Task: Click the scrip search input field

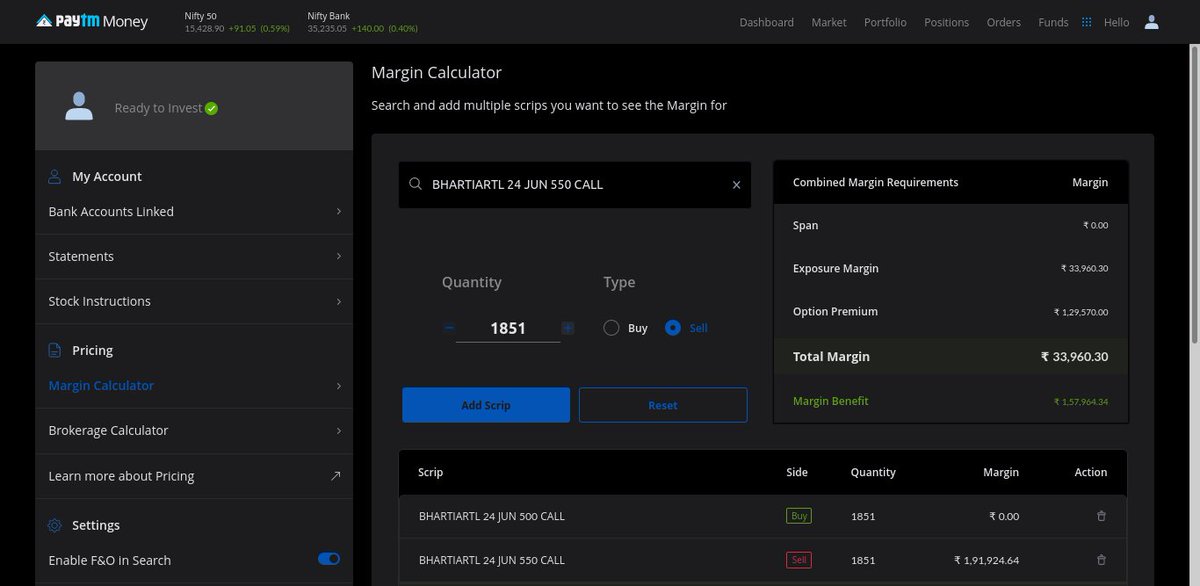Action: 575,185
